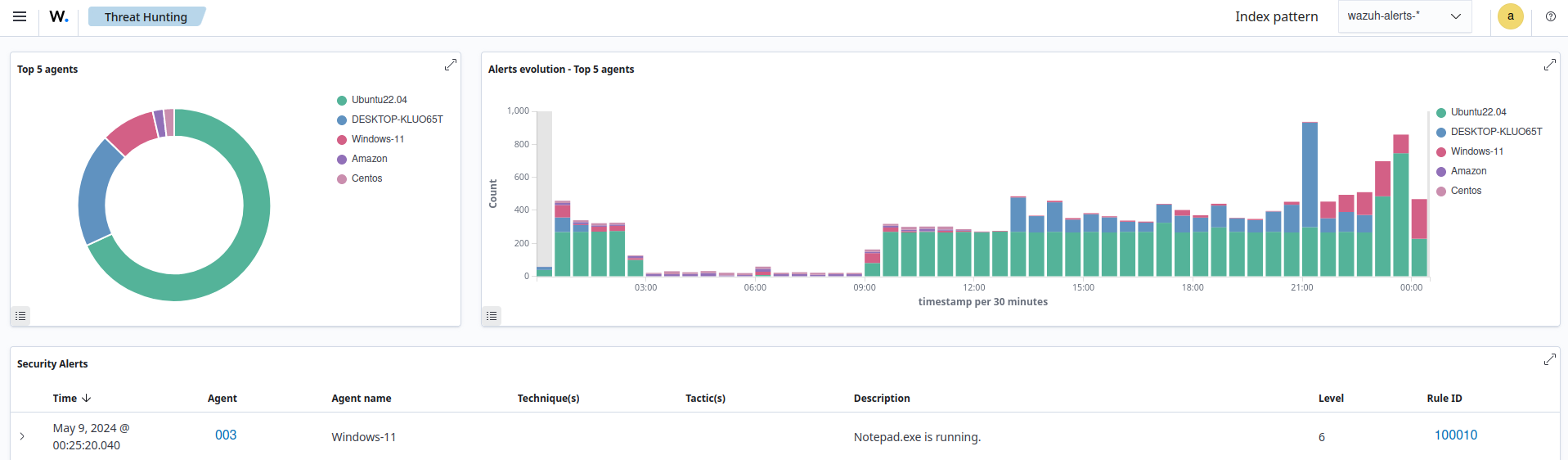Click the user avatar 'a'
This screenshot has height=460, width=1568.
[1510, 16]
